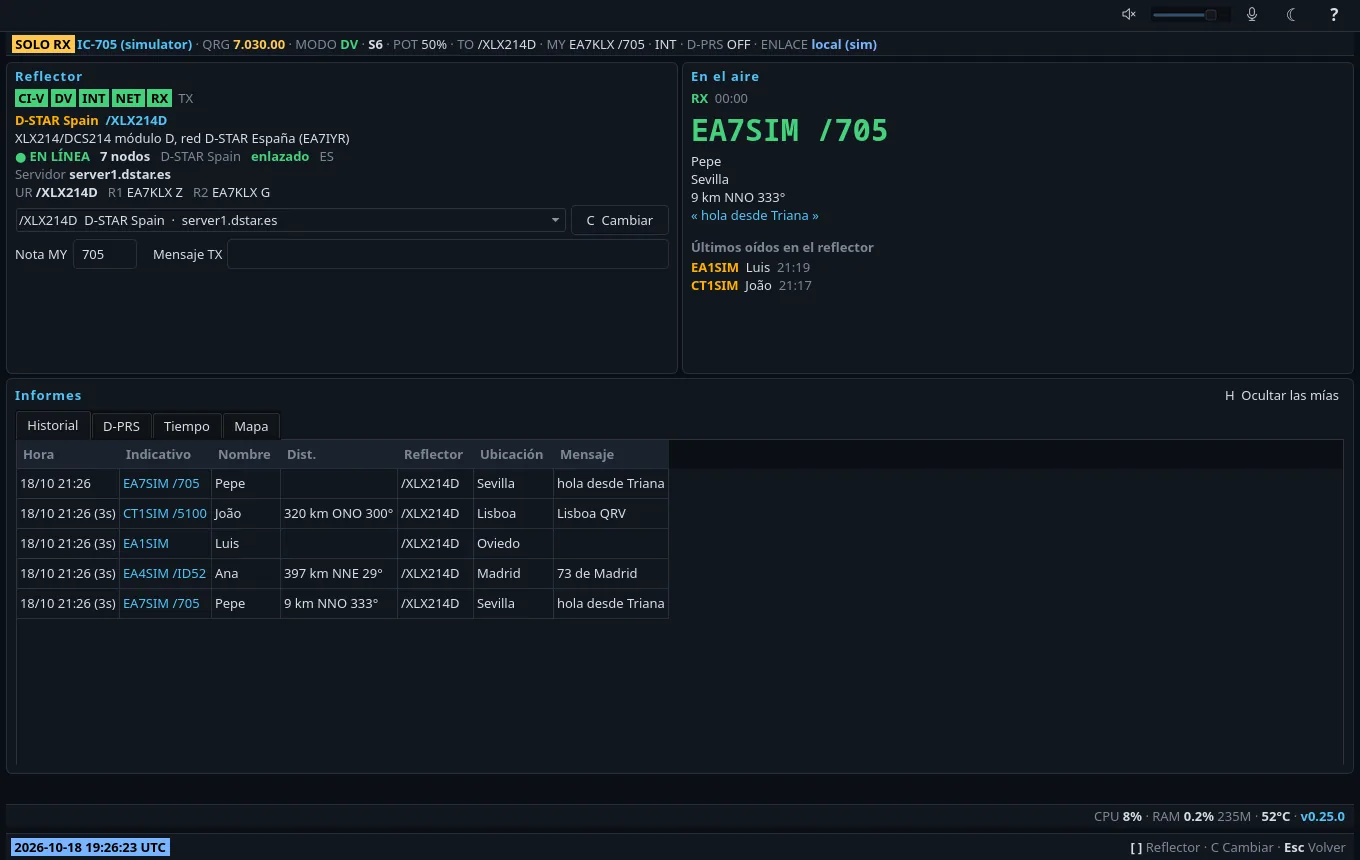
Task: Click the SOLO RX status badge
Action: (x=43, y=44)
